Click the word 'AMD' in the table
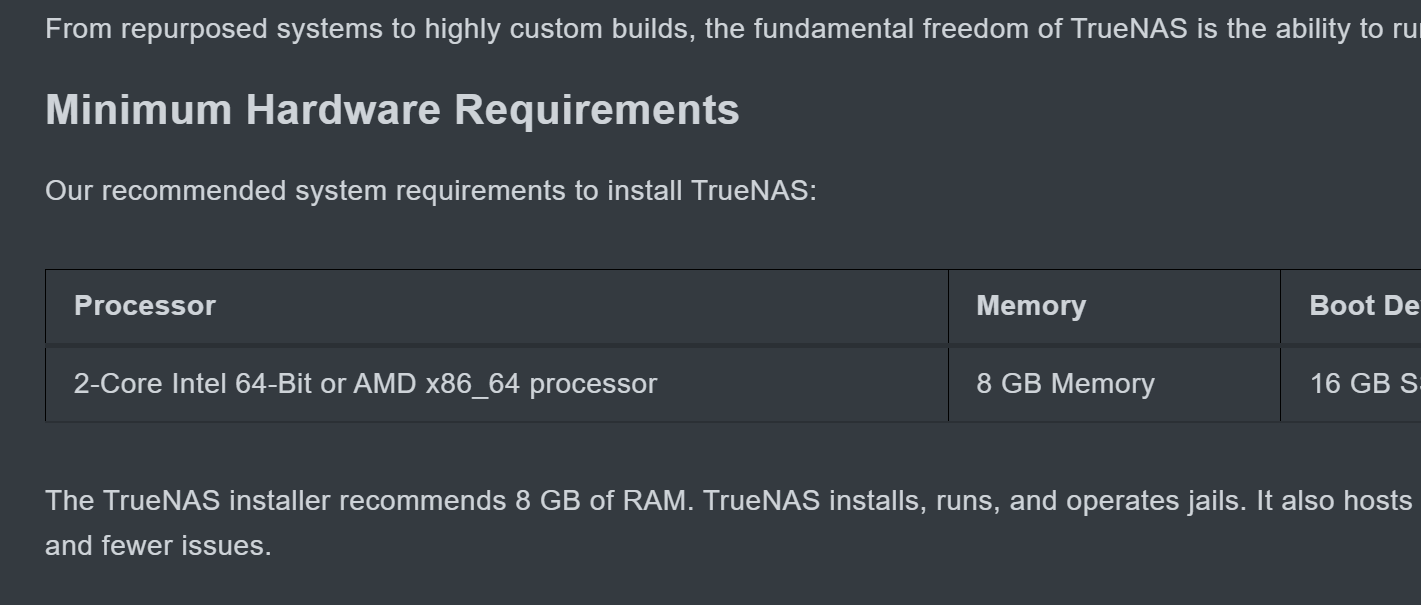This screenshot has width=1421, height=605. click(385, 384)
